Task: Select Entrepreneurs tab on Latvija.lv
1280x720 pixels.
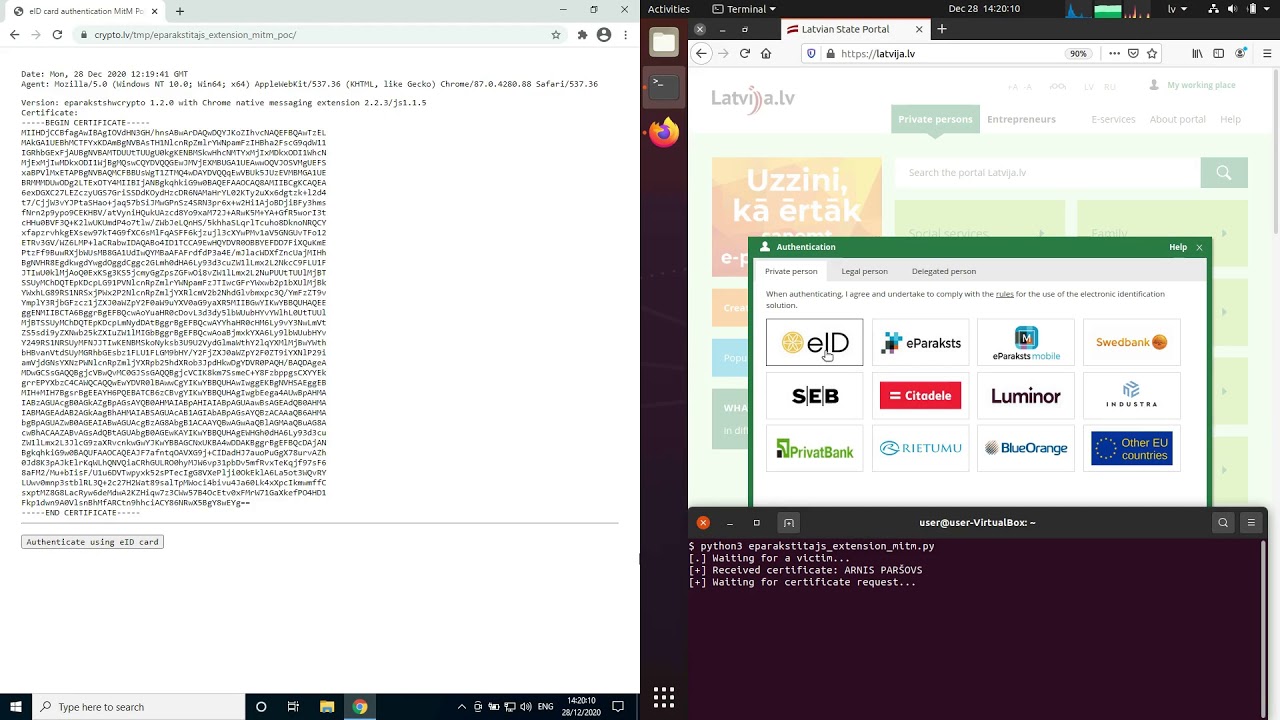Action: 1021,119
